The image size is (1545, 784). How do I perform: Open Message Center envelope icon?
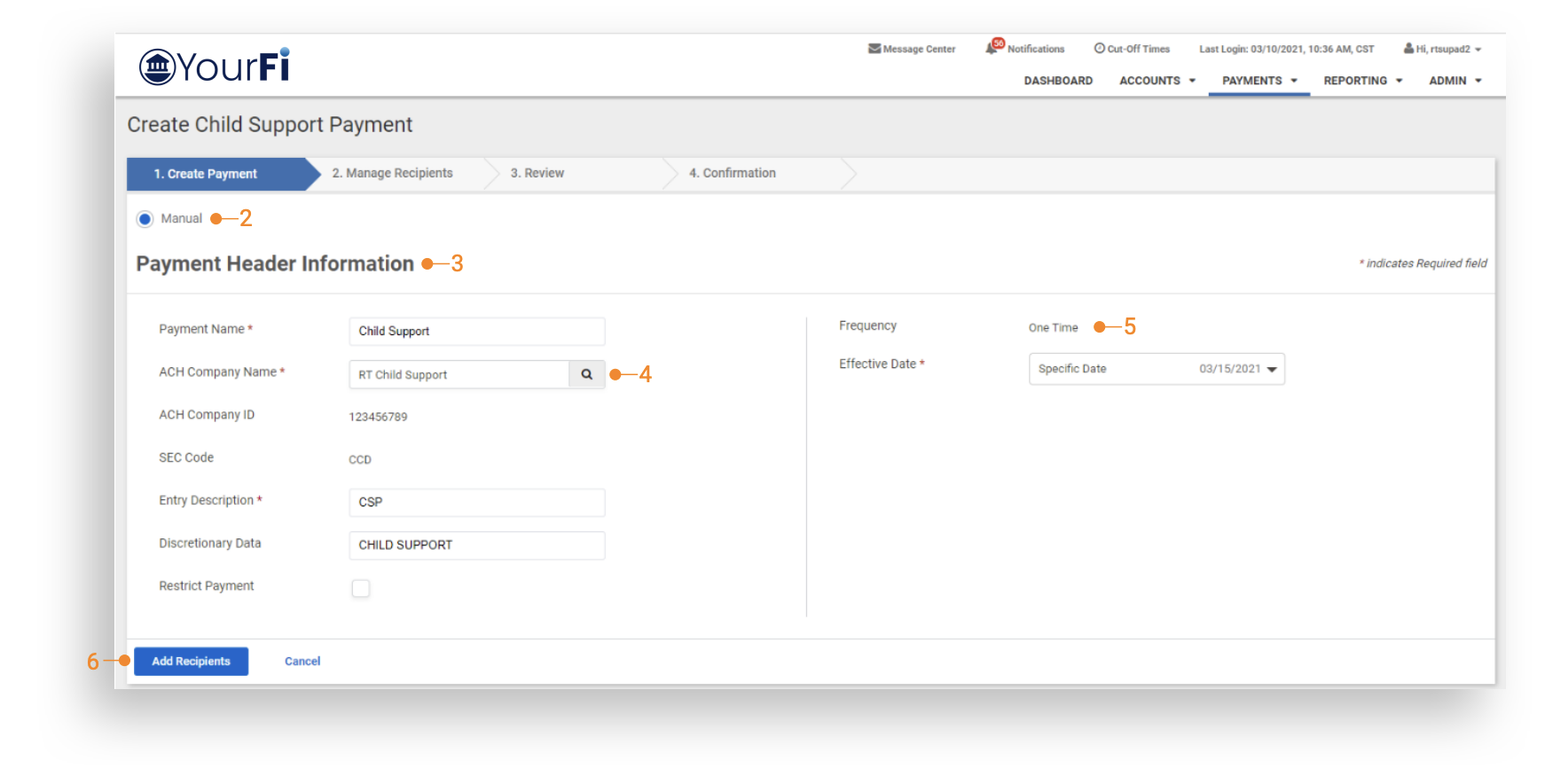click(x=874, y=49)
